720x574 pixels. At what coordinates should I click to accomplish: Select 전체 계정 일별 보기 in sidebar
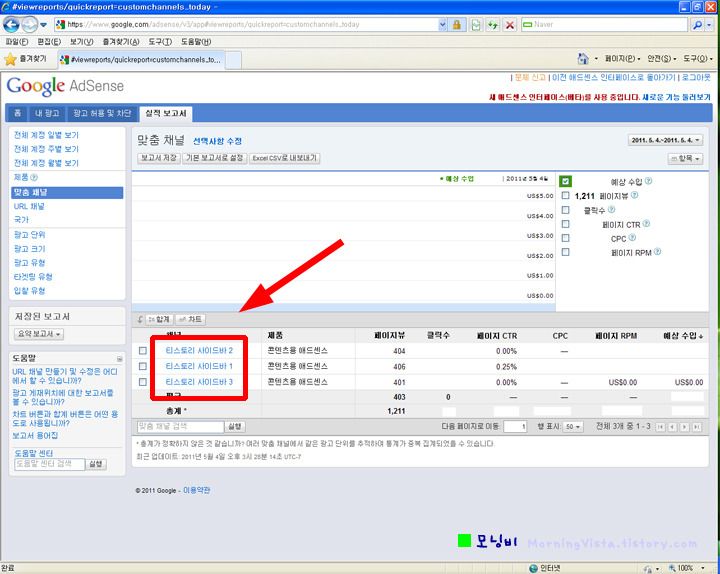46,135
